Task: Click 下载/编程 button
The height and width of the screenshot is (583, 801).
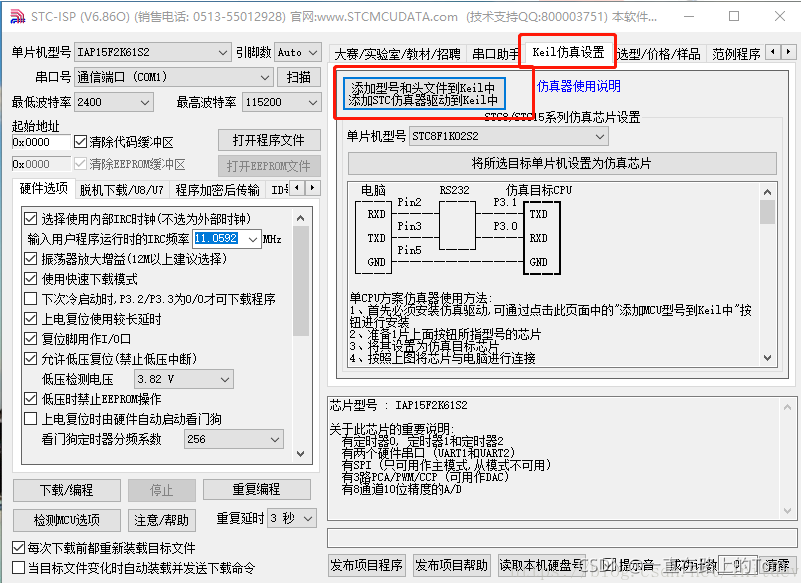Action: tap(67, 491)
